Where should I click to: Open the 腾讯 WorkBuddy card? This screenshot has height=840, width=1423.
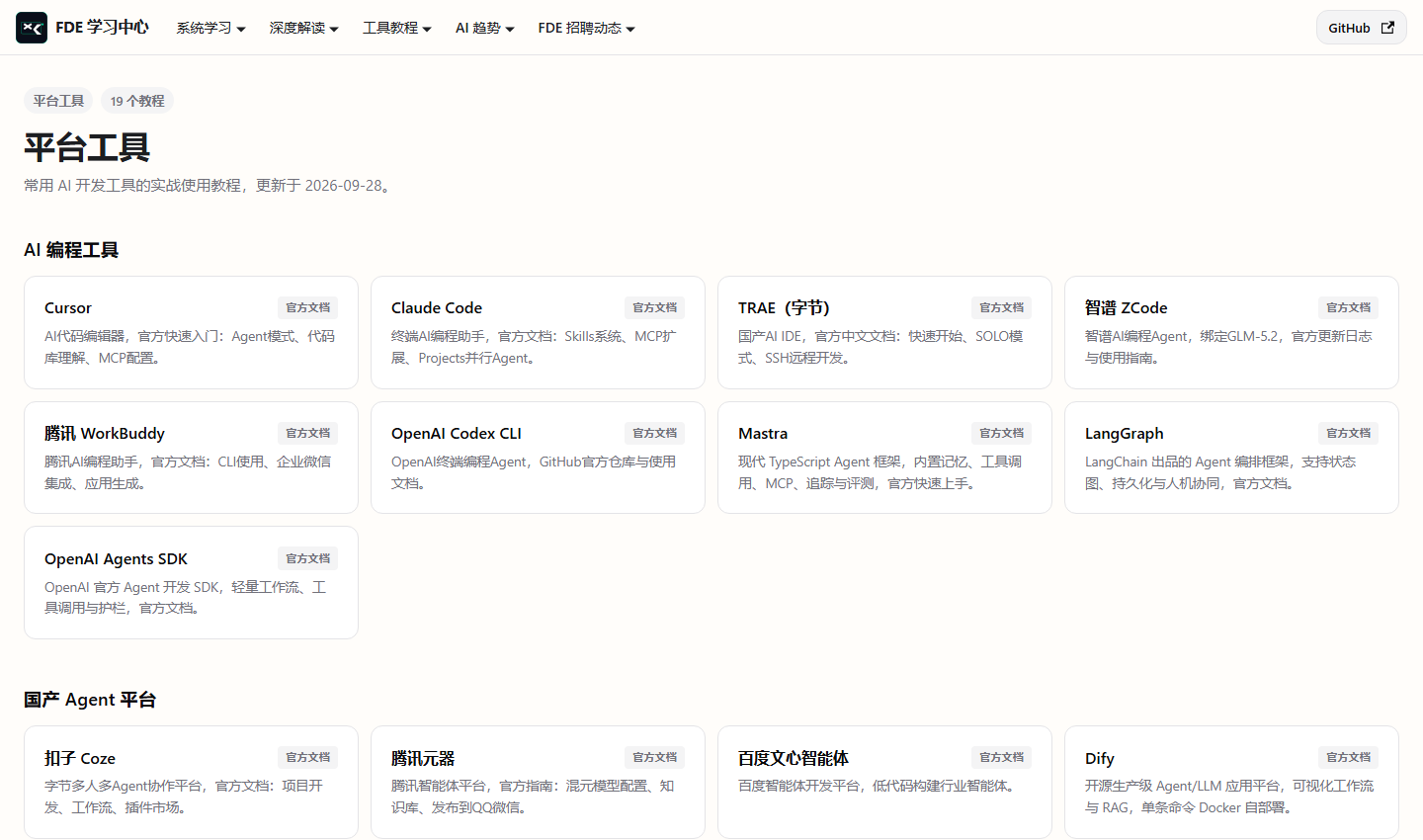click(191, 458)
